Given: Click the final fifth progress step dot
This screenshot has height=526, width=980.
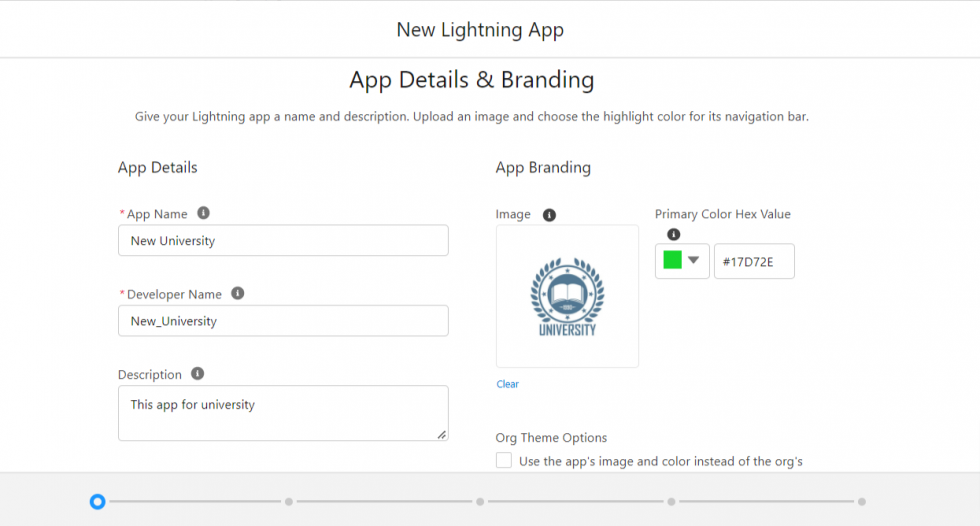Looking at the screenshot, I should click(861, 502).
